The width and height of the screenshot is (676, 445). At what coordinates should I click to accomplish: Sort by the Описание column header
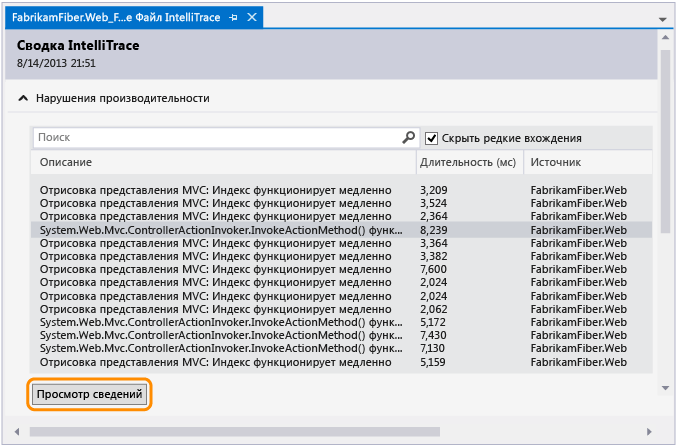pos(223,162)
